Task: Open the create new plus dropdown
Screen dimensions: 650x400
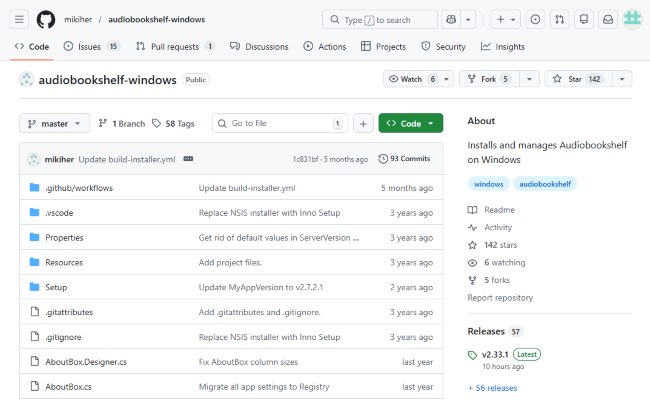Action: 506,19
